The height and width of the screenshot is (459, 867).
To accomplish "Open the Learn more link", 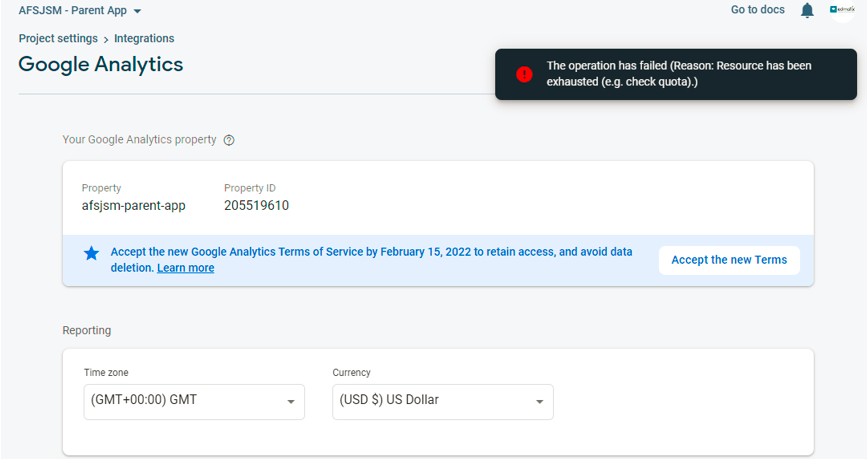I will (x=186, y=268).
